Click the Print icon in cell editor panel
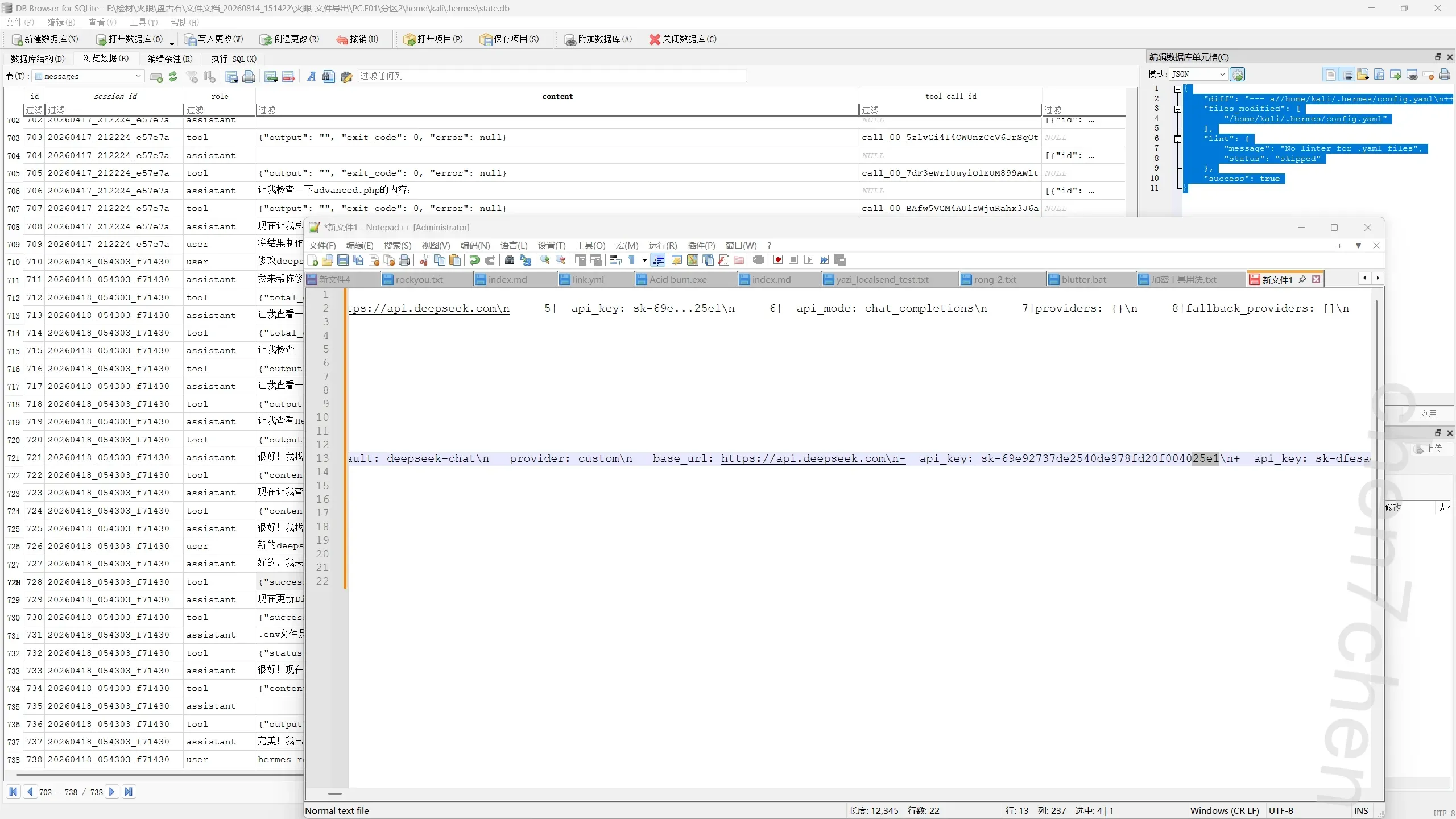Screen dimensions: 1456x819 point(1445,75)
